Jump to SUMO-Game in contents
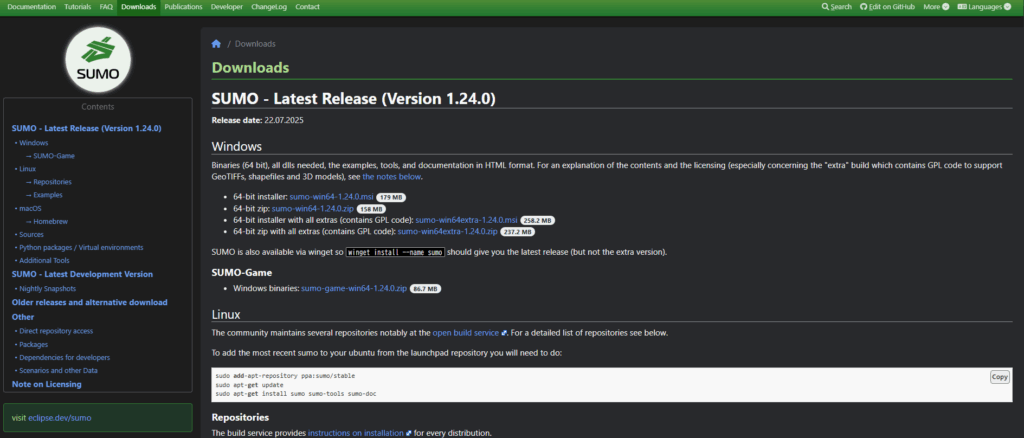This screenshot has width=1024, height=438. [x=54, y=156]
